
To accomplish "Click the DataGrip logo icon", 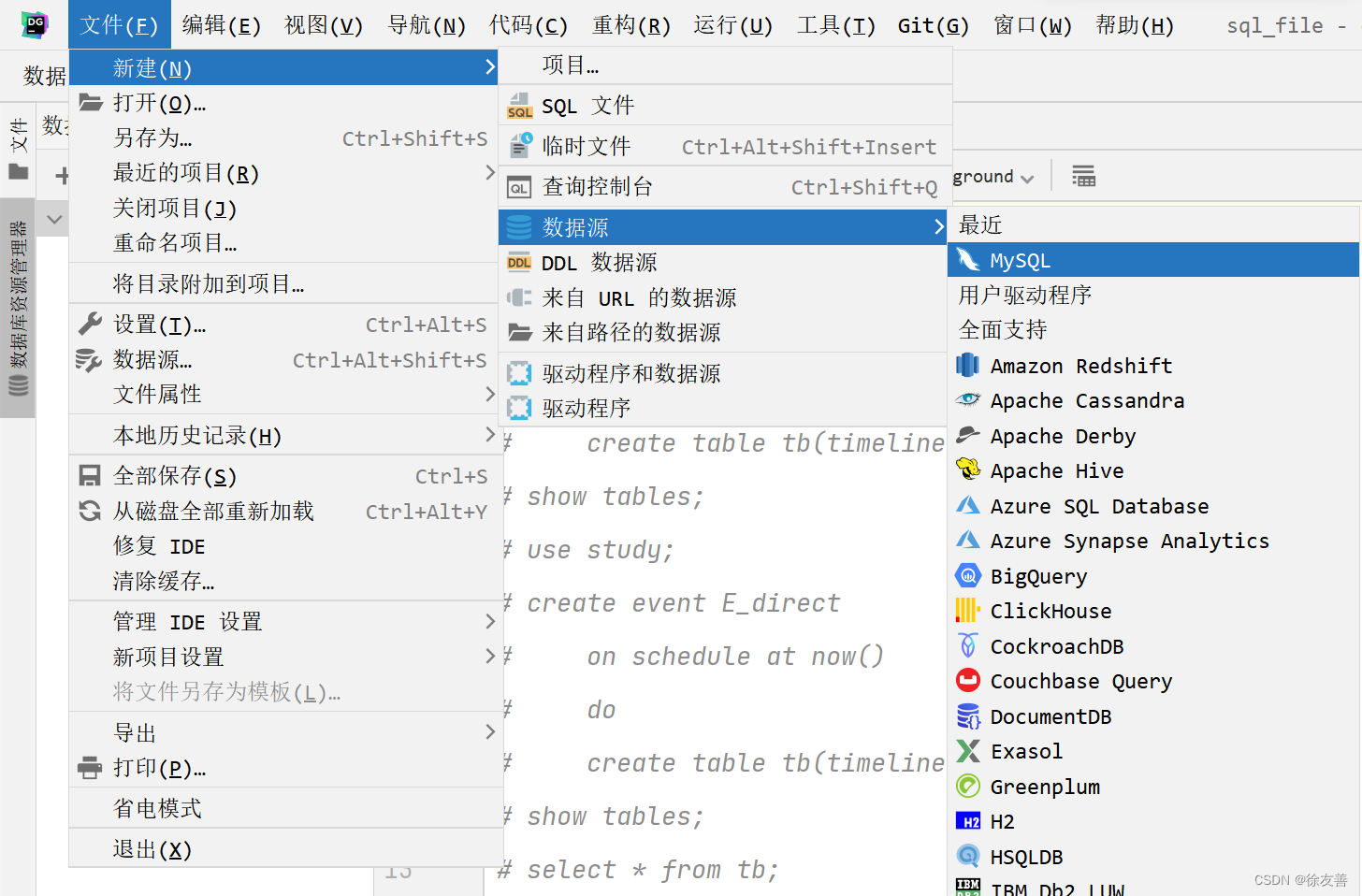I will pos(35,24).
